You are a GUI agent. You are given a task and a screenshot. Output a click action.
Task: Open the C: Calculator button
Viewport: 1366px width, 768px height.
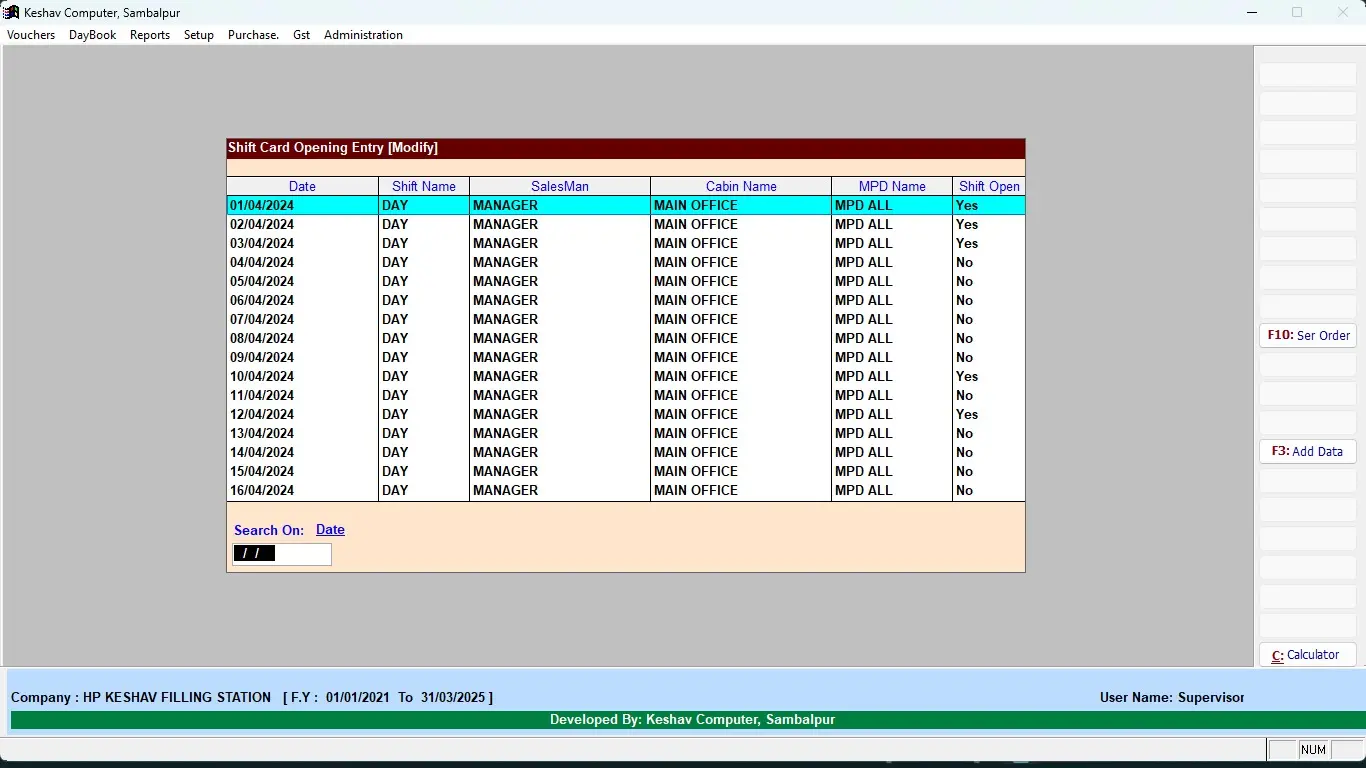pyautogui.click(x=1308, y=655)
